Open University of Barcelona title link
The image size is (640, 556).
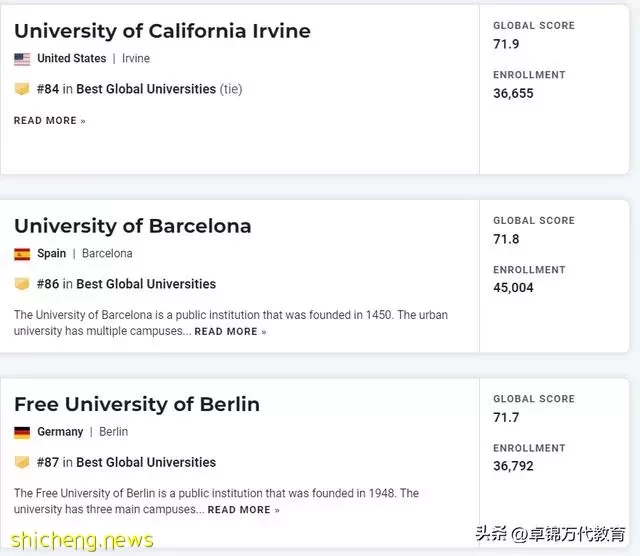[x=133, y=227]
